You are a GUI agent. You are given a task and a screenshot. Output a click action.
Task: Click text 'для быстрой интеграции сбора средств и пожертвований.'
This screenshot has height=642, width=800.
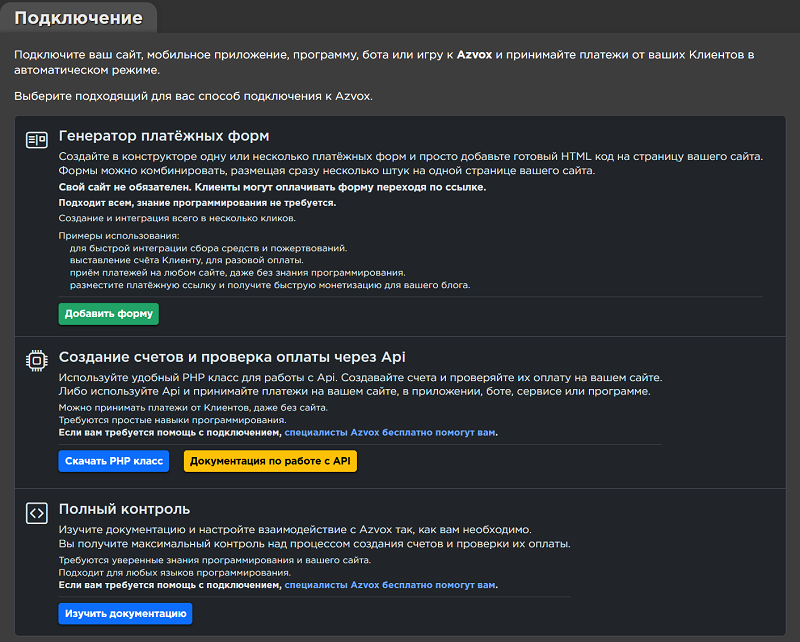208,248
